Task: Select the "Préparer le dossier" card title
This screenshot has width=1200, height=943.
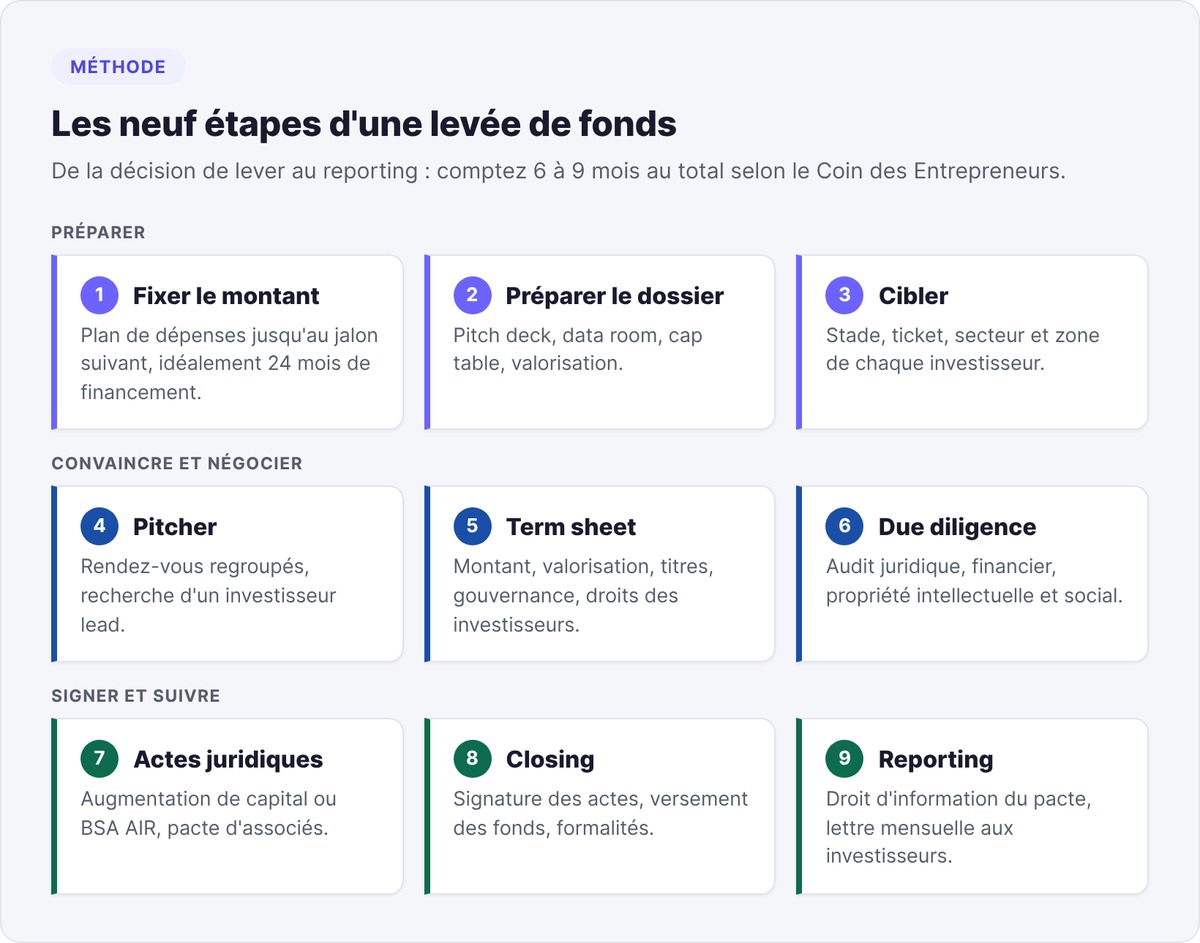Action: click(x=615, y=296)
